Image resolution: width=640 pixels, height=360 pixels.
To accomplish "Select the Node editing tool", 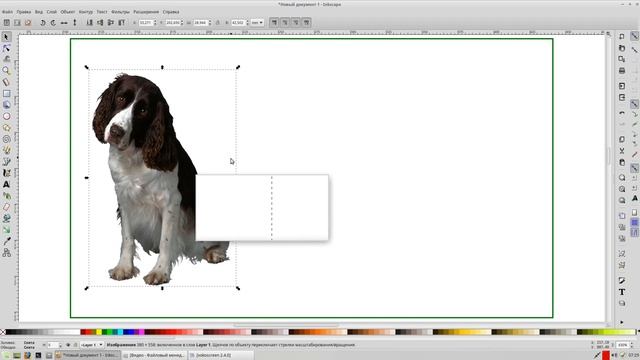I will tap(7, 48).
